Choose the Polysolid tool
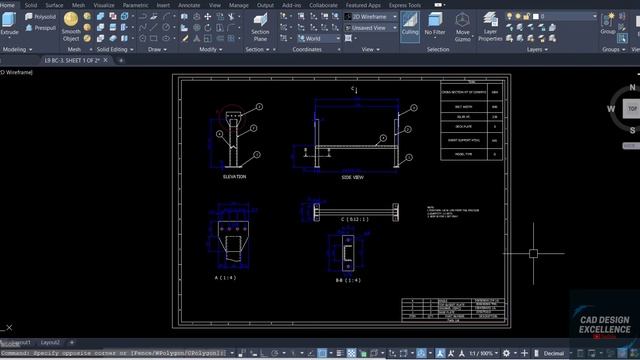This screenshot has width=640, height=360. tap(40, 17)
